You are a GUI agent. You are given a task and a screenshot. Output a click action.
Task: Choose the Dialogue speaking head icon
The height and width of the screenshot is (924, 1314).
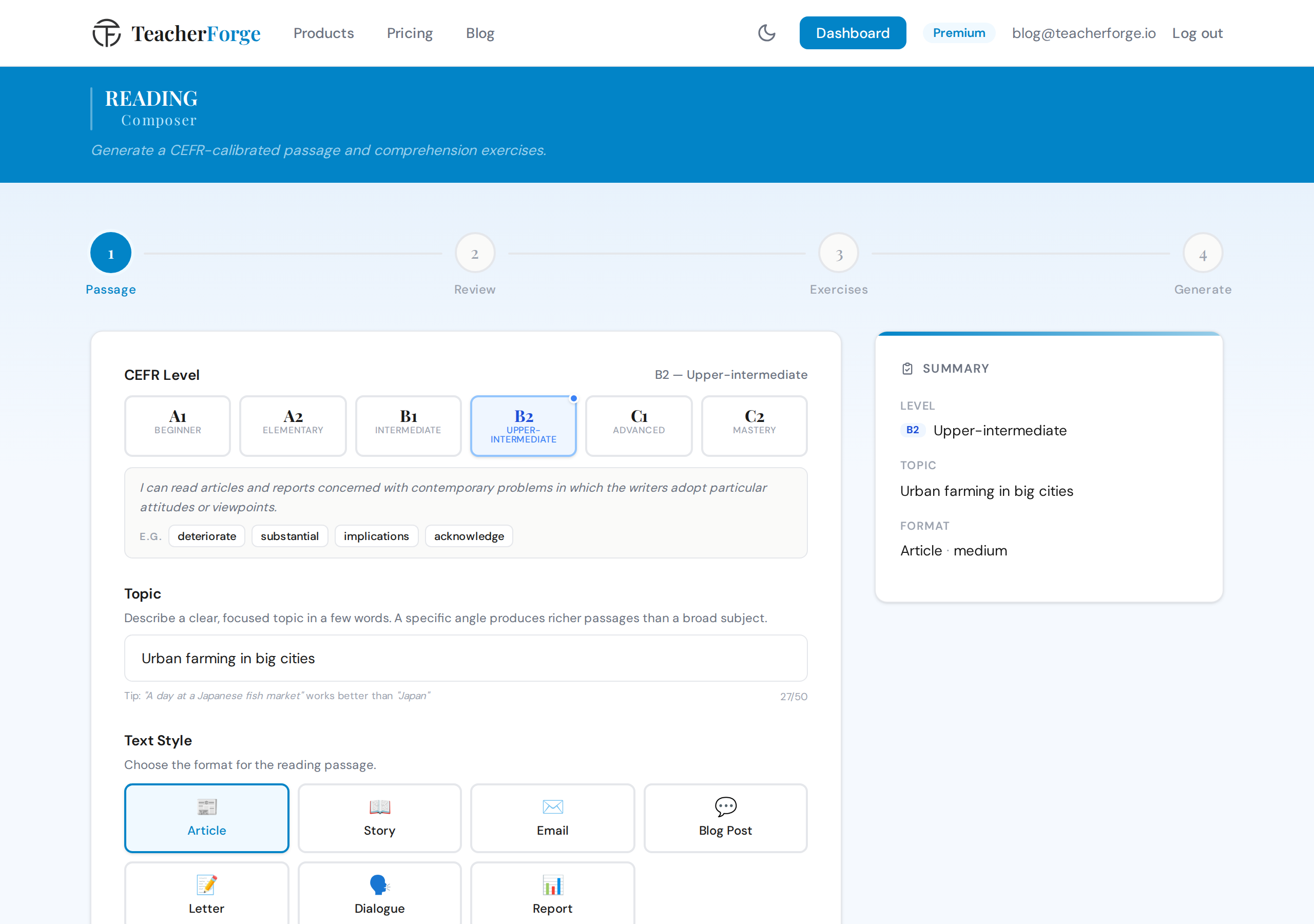[379, 884]
